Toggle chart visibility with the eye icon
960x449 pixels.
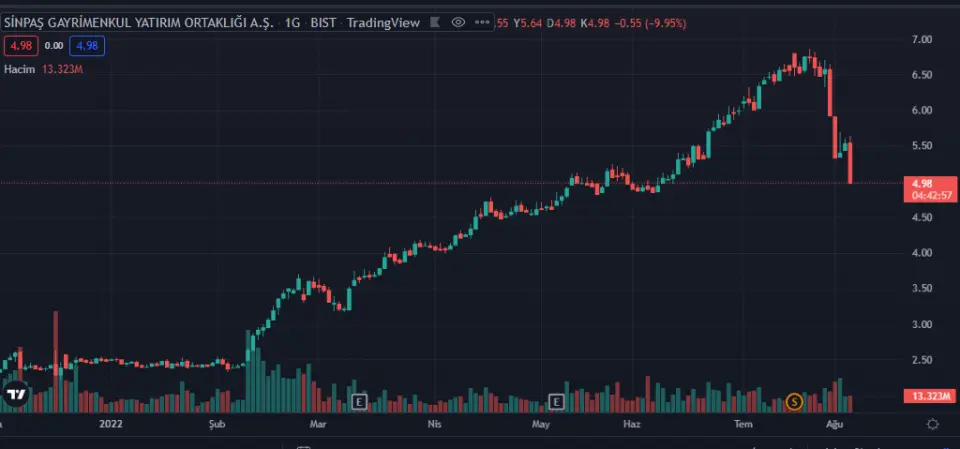coord(458,21)
